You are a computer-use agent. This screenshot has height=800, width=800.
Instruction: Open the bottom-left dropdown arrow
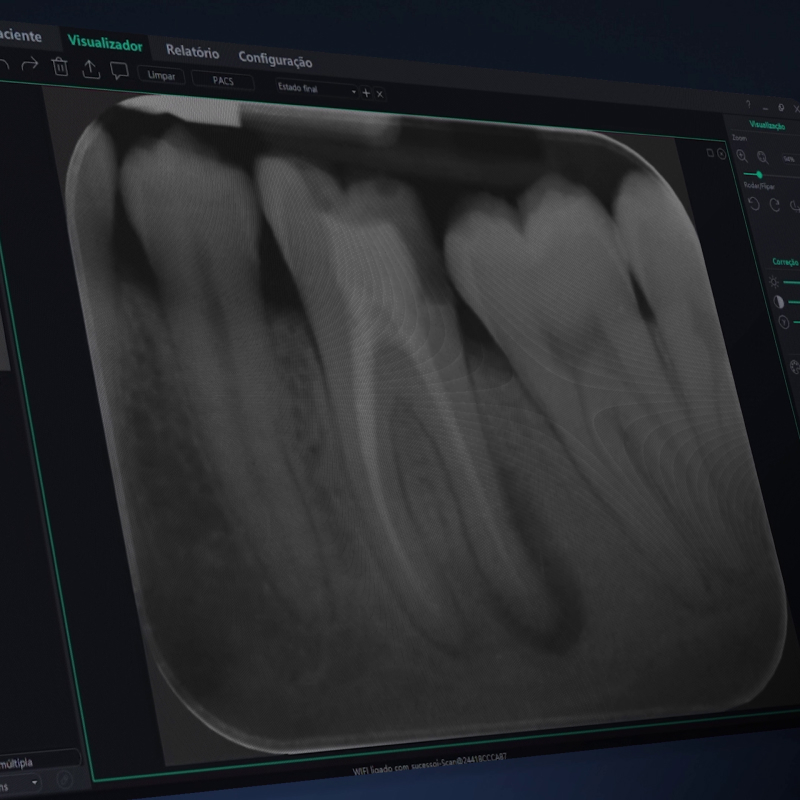point(35,782)
